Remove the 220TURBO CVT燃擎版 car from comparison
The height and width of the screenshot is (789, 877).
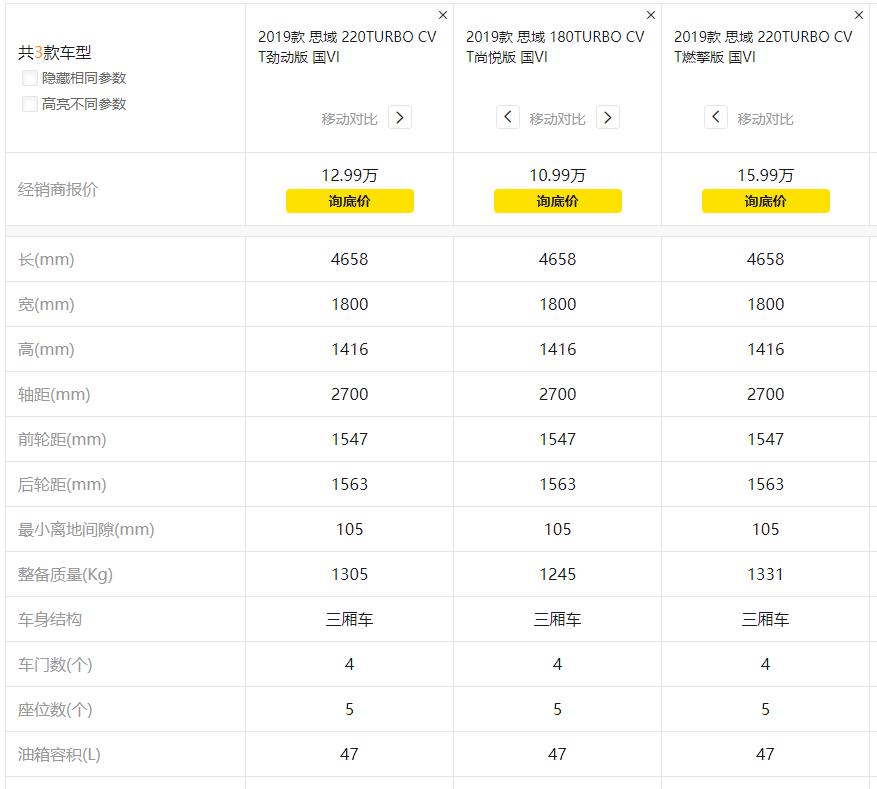(x=859, y=15)
